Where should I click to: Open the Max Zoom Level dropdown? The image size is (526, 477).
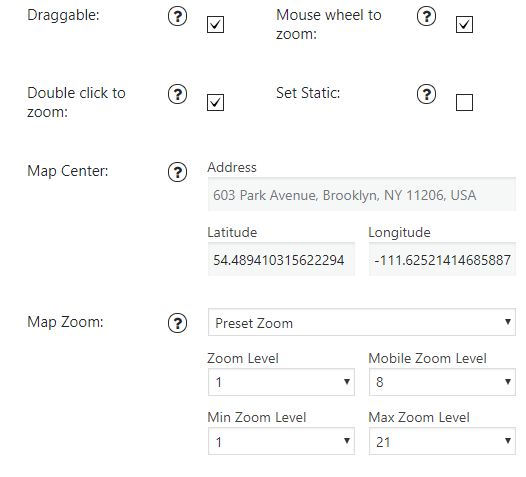click(442, 441)
